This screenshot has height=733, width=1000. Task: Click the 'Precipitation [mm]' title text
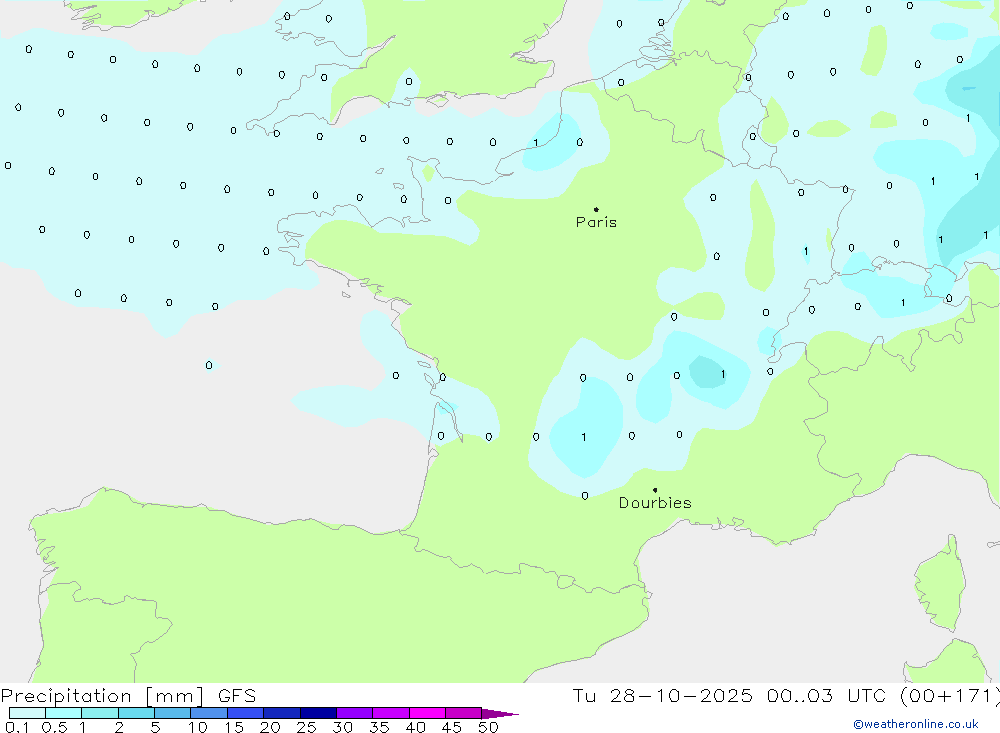click(102, 696)
